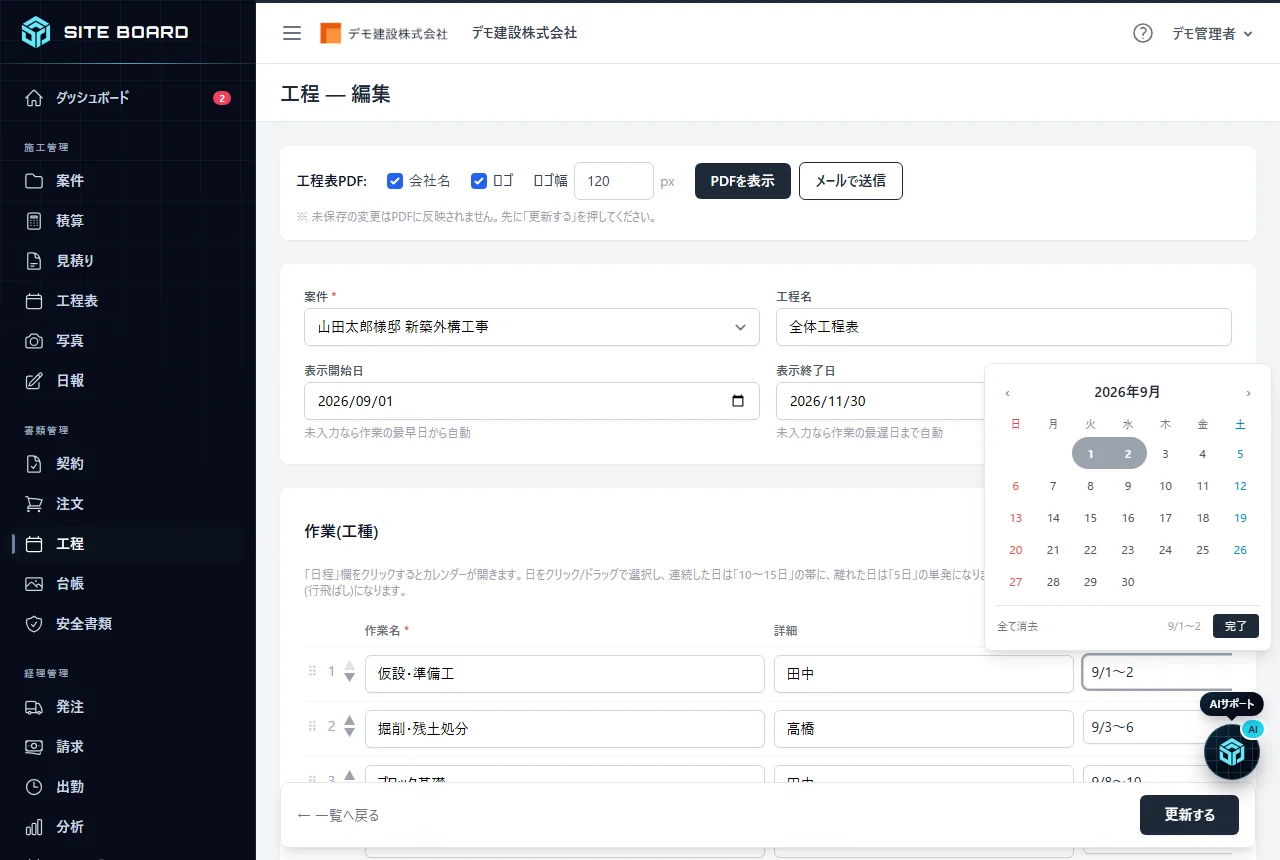
Task: Toggle the ロゴ checkbox
Action: pos(479,181)
